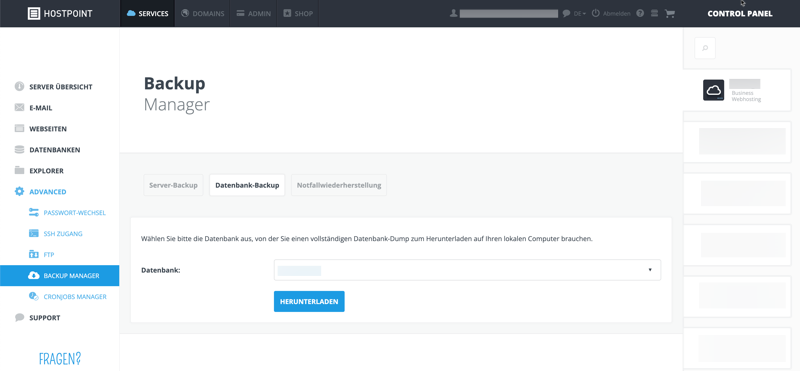
Task: Click the Hostpoint logo
Action: click(x=60, y=14)
